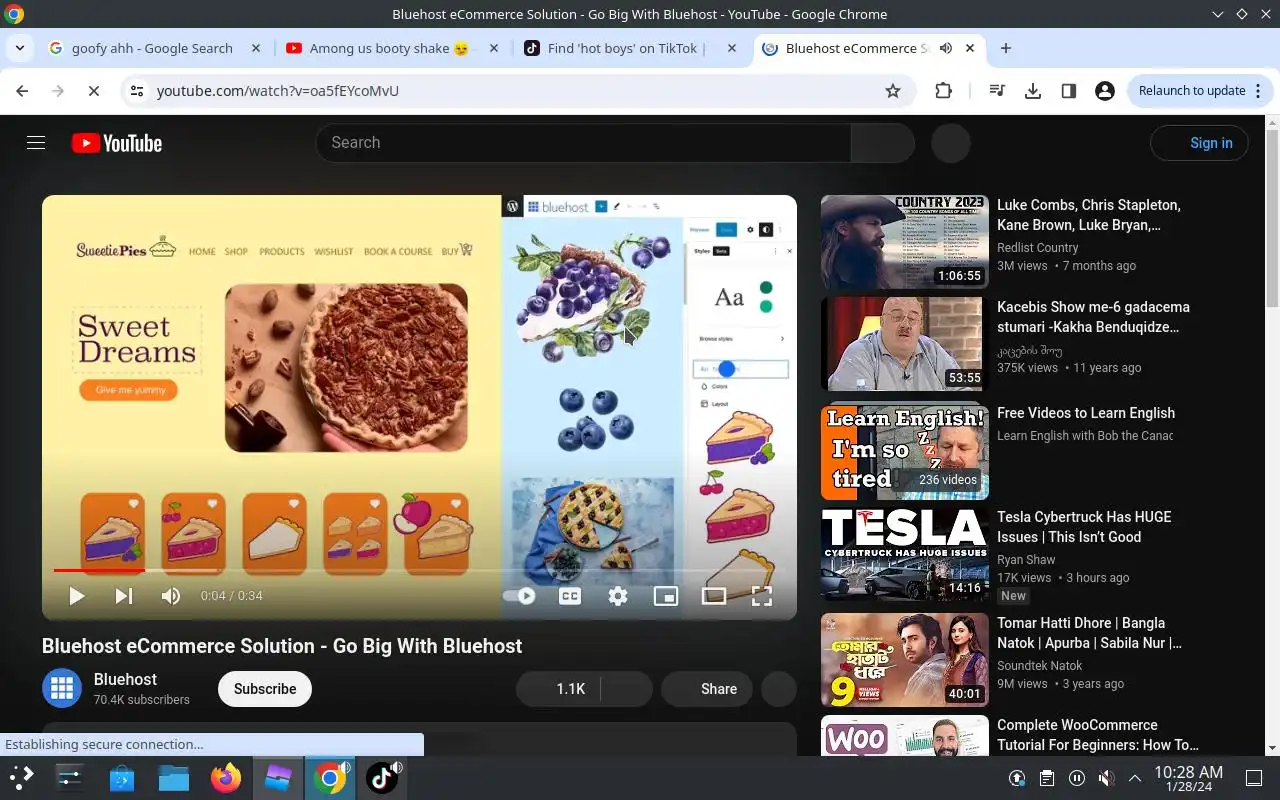Stop loading the page
Viewport: 1280px width, 800px height.
click(93, 90)
